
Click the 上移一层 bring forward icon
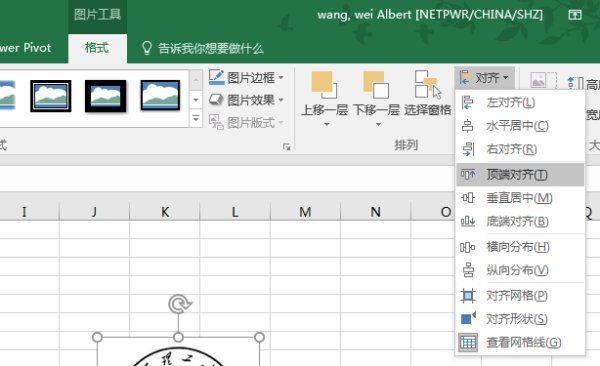pyautogui.click(x=324, y=85)
